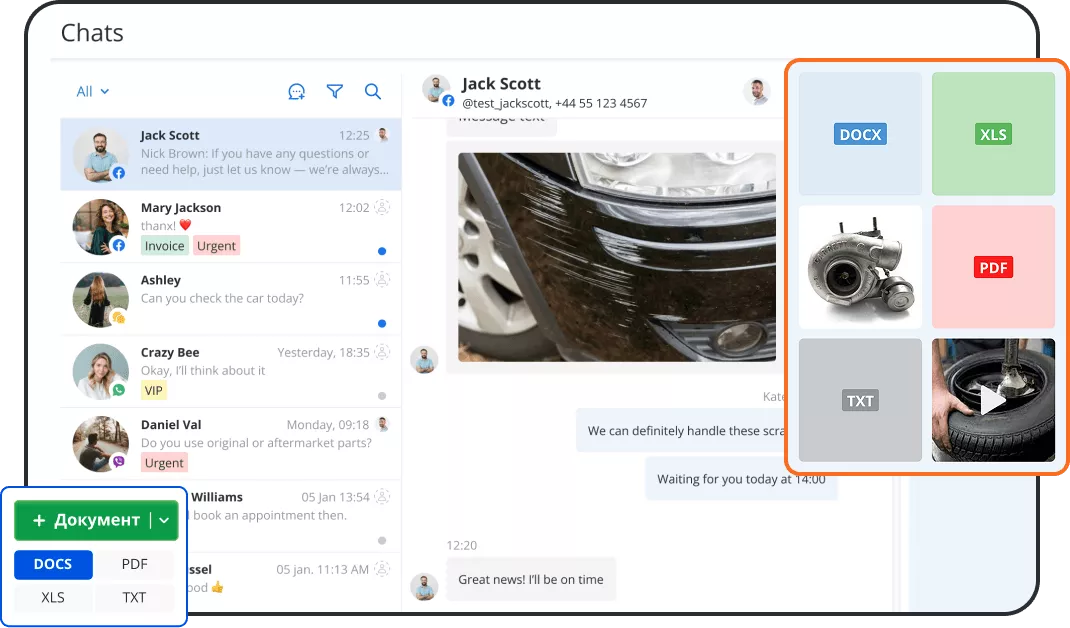
Task: Play the tire video tile
Action: [x=993, y=400]
